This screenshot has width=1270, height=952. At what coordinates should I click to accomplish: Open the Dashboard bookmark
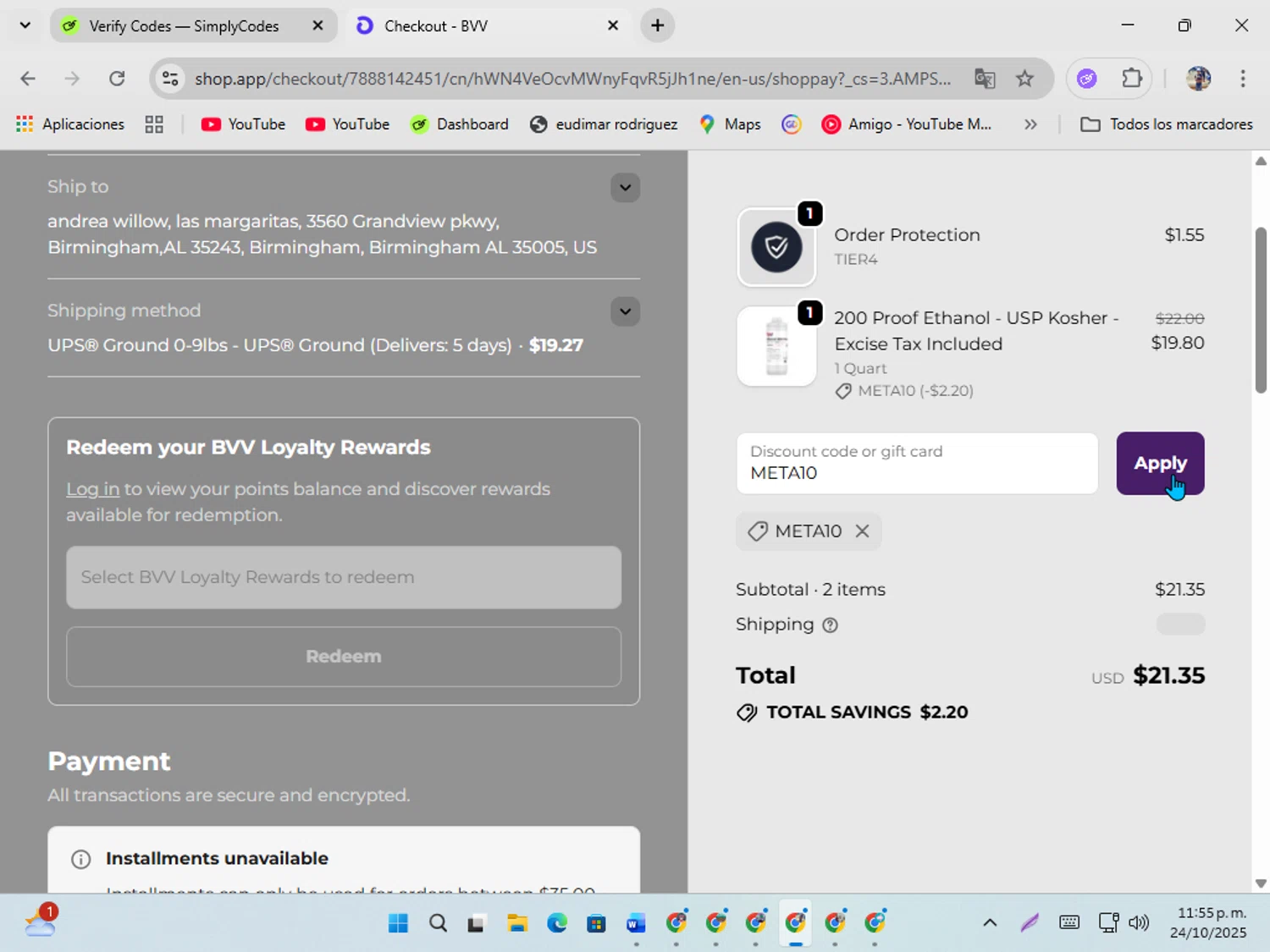[460, 124]
